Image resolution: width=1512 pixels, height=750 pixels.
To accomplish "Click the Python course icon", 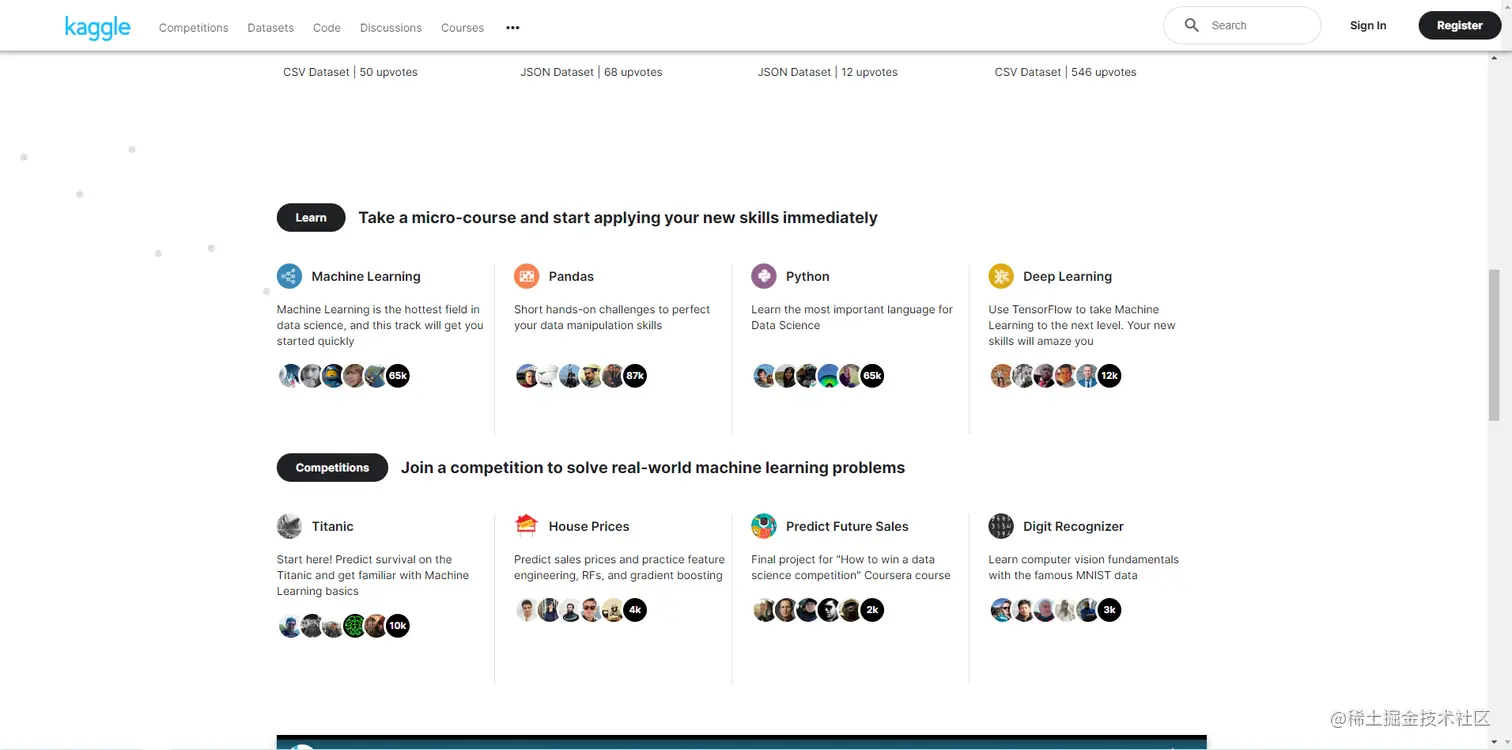I will (x=764, y=276).
